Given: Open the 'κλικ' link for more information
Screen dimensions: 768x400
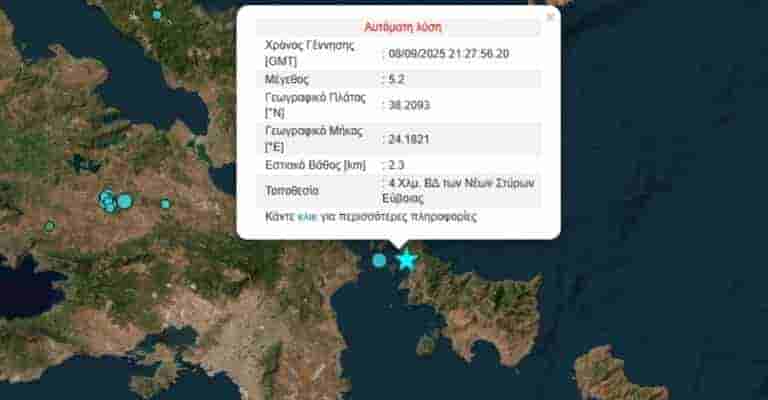Looking at the screenshot, I should tap(307, 215).
